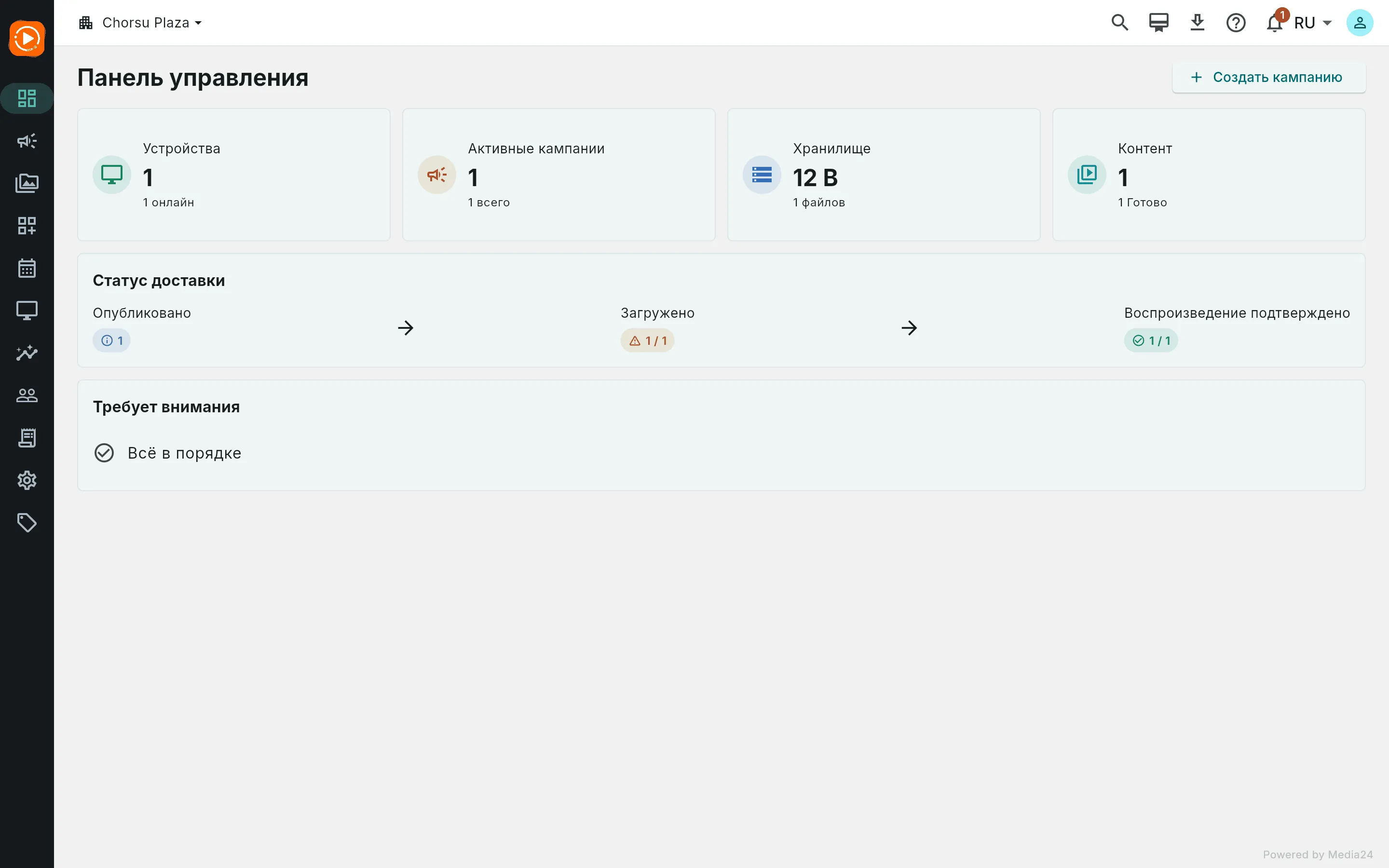Open the notifications bell with badge
The width and height of the screenshot is (1389, 868).
tap(1275, 23)
